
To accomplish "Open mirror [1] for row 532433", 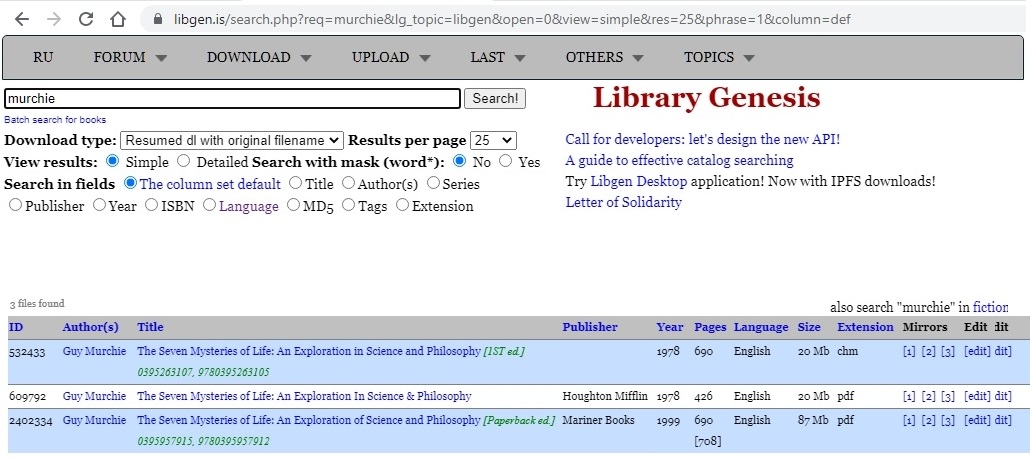I will click(x=909, y=352).
